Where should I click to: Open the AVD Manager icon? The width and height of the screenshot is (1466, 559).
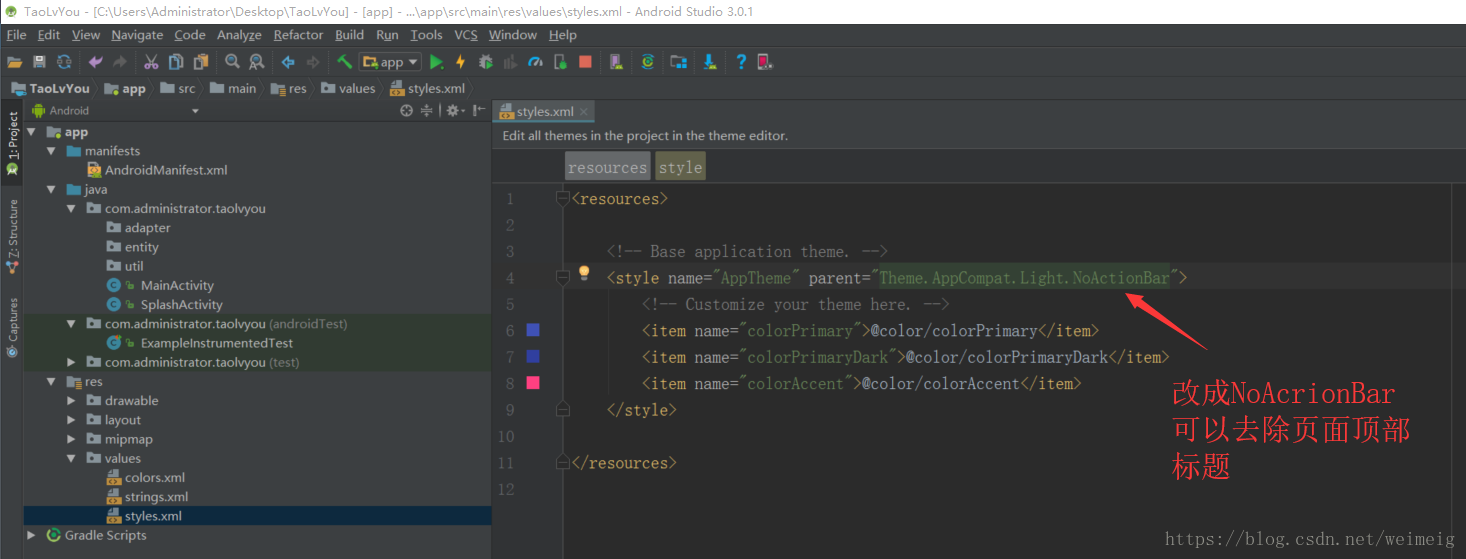(616, 62)
